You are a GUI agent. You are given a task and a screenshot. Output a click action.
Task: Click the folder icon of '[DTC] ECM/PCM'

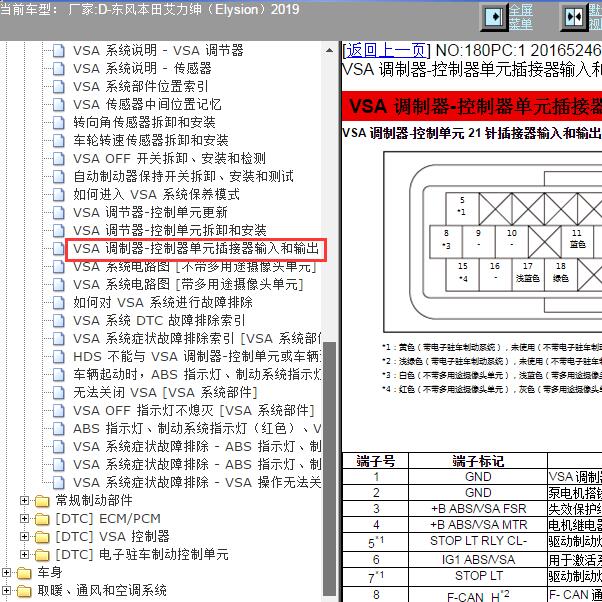pos(42,519)
